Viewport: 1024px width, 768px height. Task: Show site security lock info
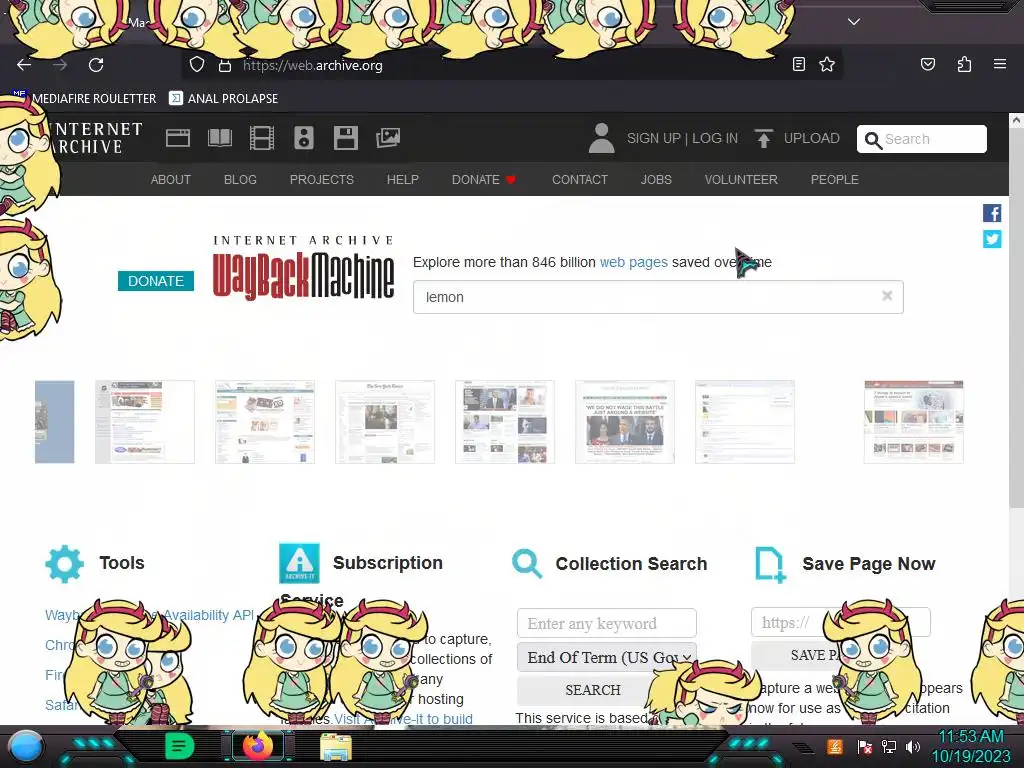coord(225,65)
